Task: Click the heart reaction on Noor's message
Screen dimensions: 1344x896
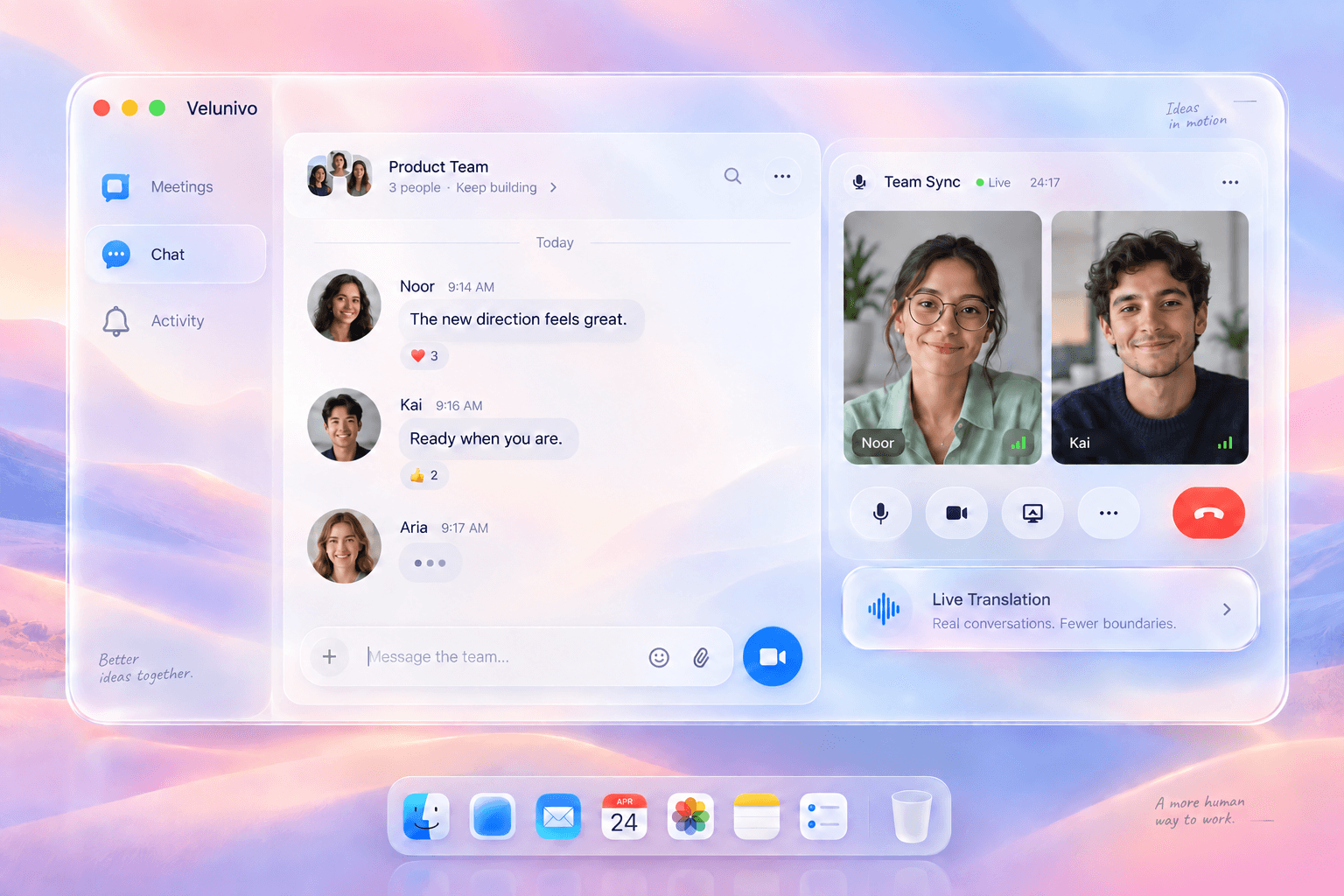Action: [x=424, y=356]
